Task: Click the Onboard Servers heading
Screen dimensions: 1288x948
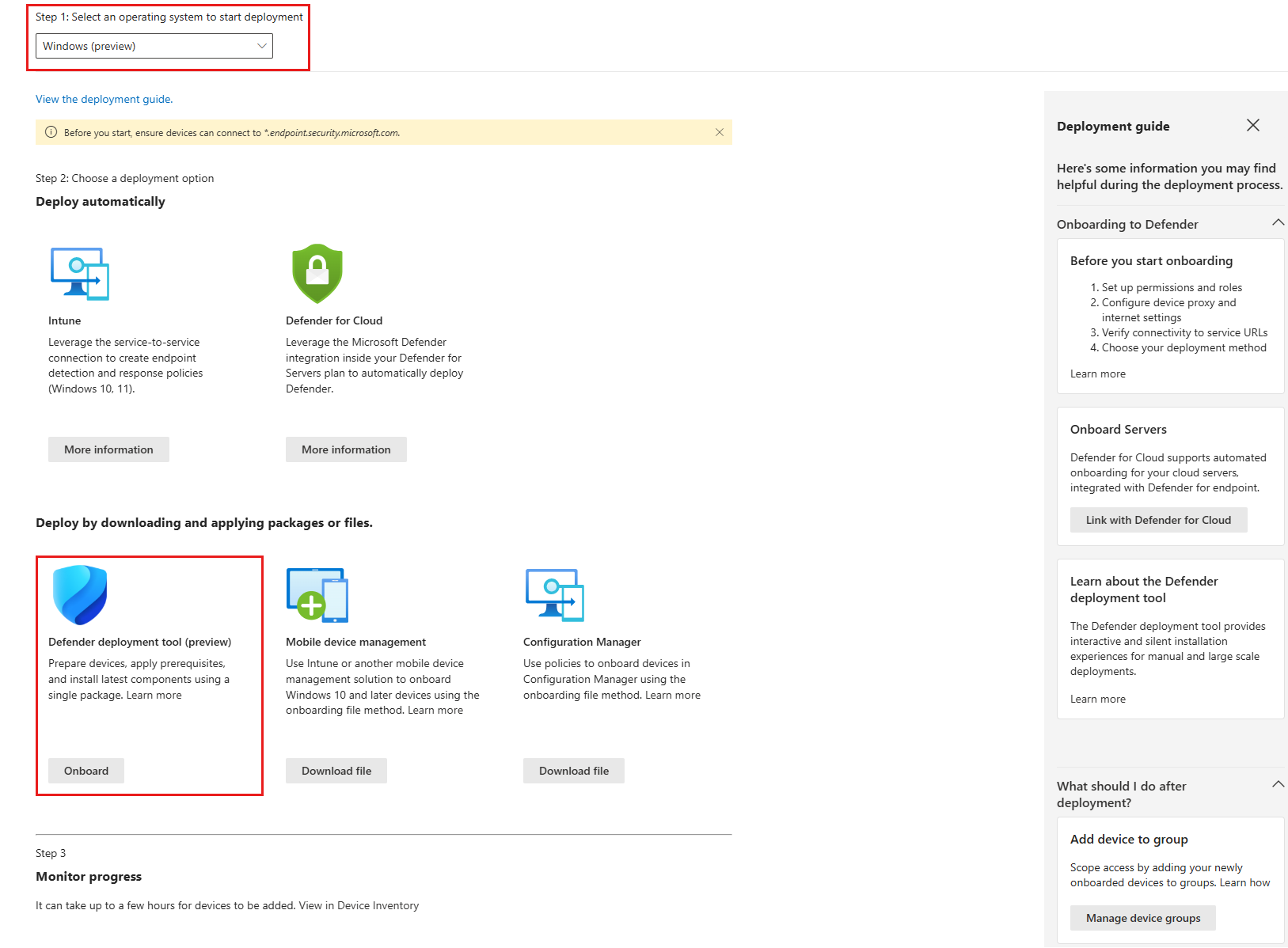Action: pyautogui.click(x=1119, y=429)
